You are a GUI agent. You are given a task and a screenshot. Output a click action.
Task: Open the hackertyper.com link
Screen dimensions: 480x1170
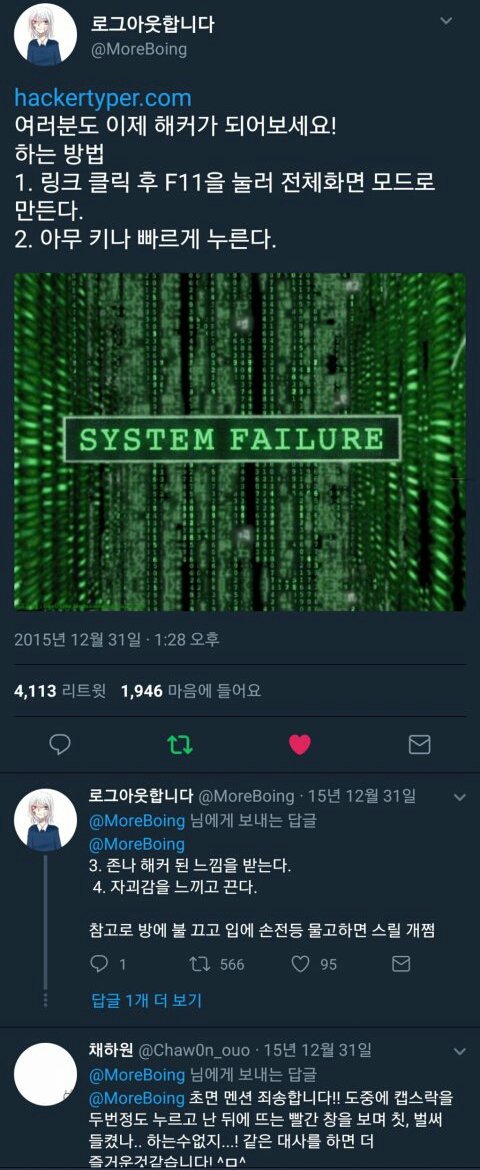tap(103, 98)
